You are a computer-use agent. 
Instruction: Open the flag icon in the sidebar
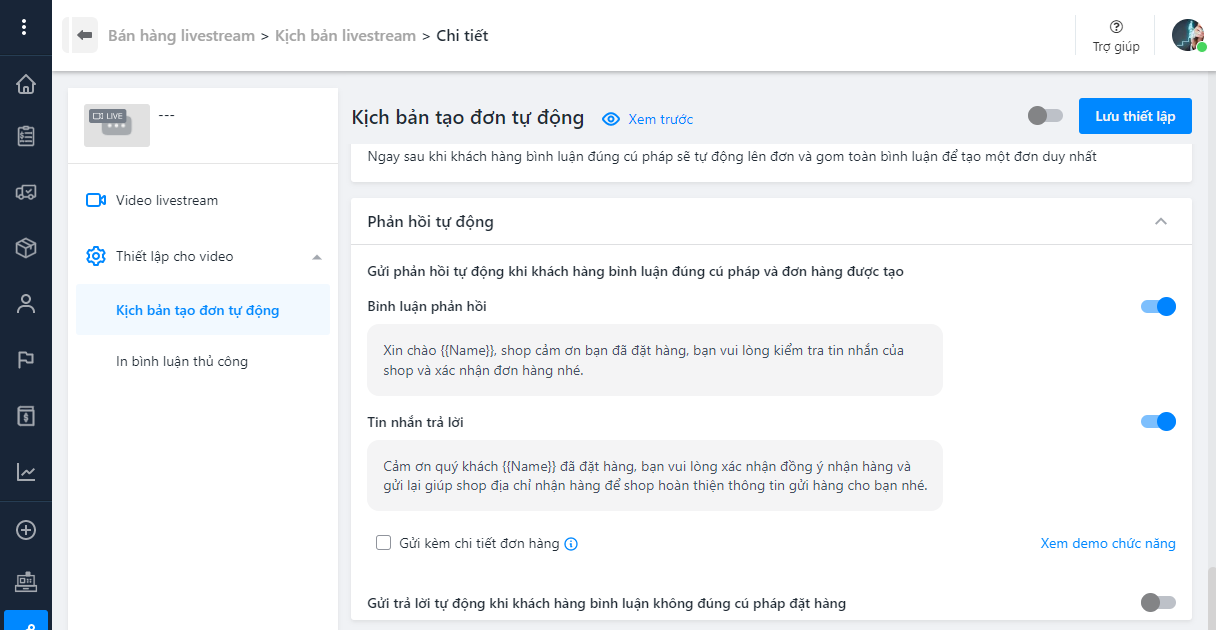tap(26, 360)
